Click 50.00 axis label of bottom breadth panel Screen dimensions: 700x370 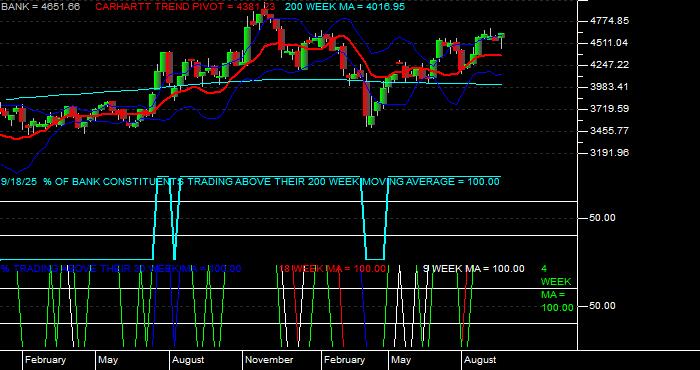(603, 306)
